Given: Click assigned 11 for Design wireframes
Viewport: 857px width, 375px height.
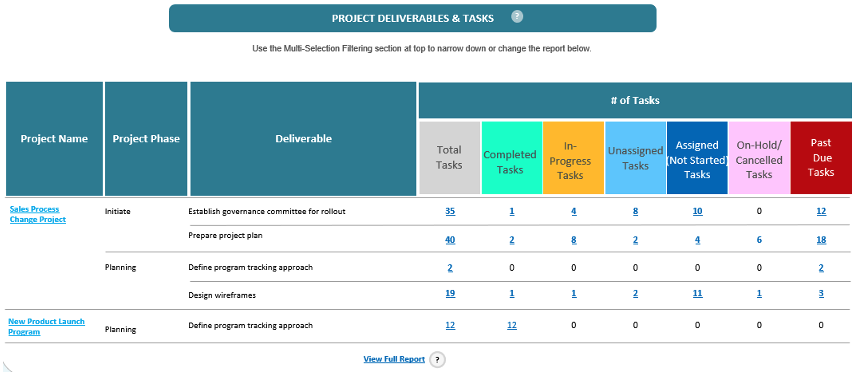Looking at the screenshot, I should (x=697, y=294).
